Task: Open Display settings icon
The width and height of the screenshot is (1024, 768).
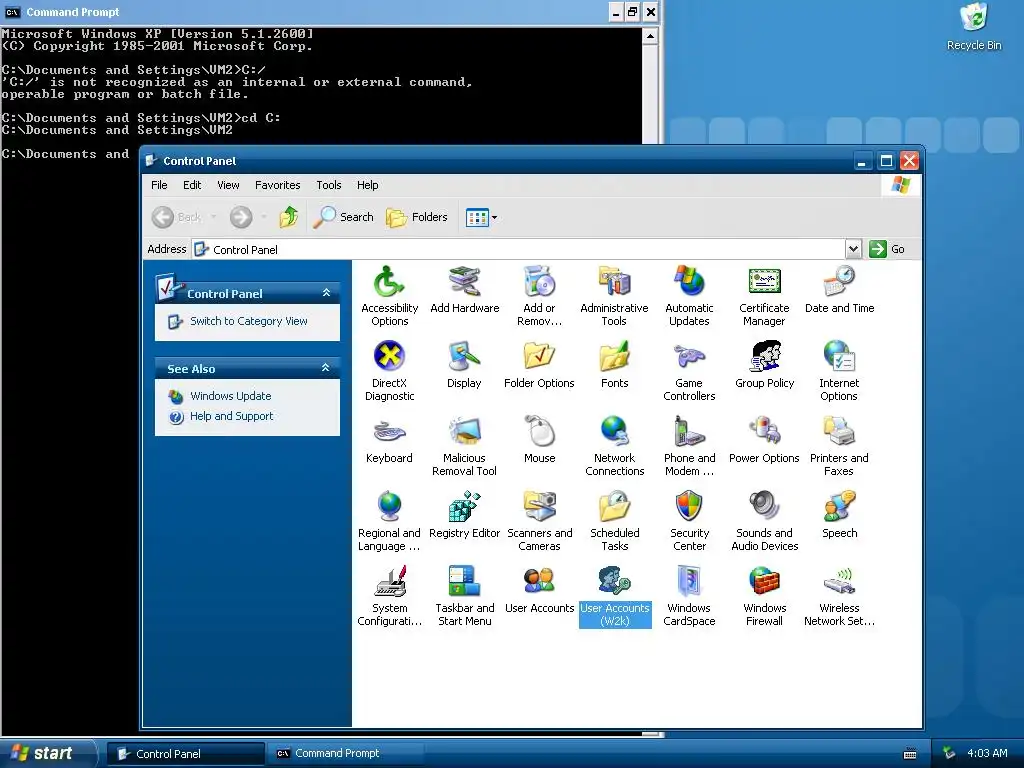Action: tap(464, 357)
